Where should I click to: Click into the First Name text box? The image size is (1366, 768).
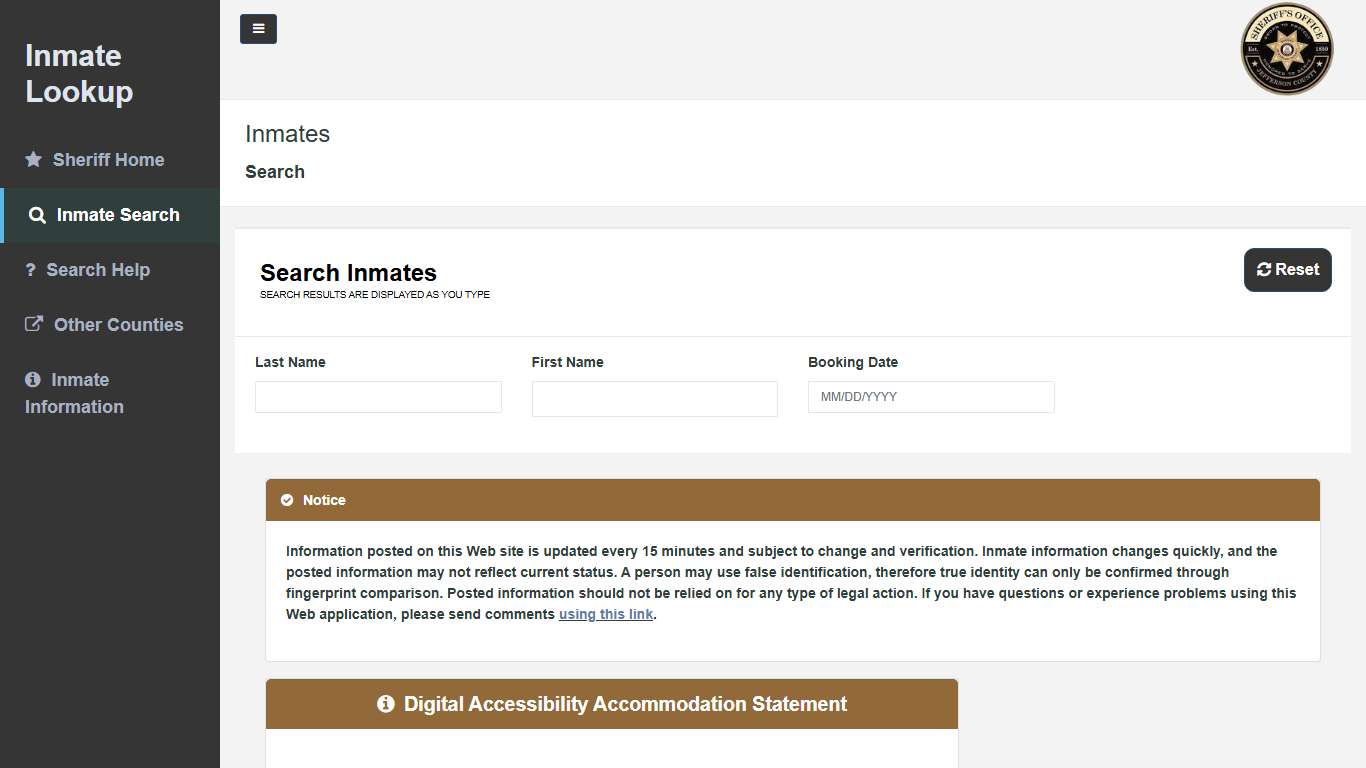click(x=654, y=399)
